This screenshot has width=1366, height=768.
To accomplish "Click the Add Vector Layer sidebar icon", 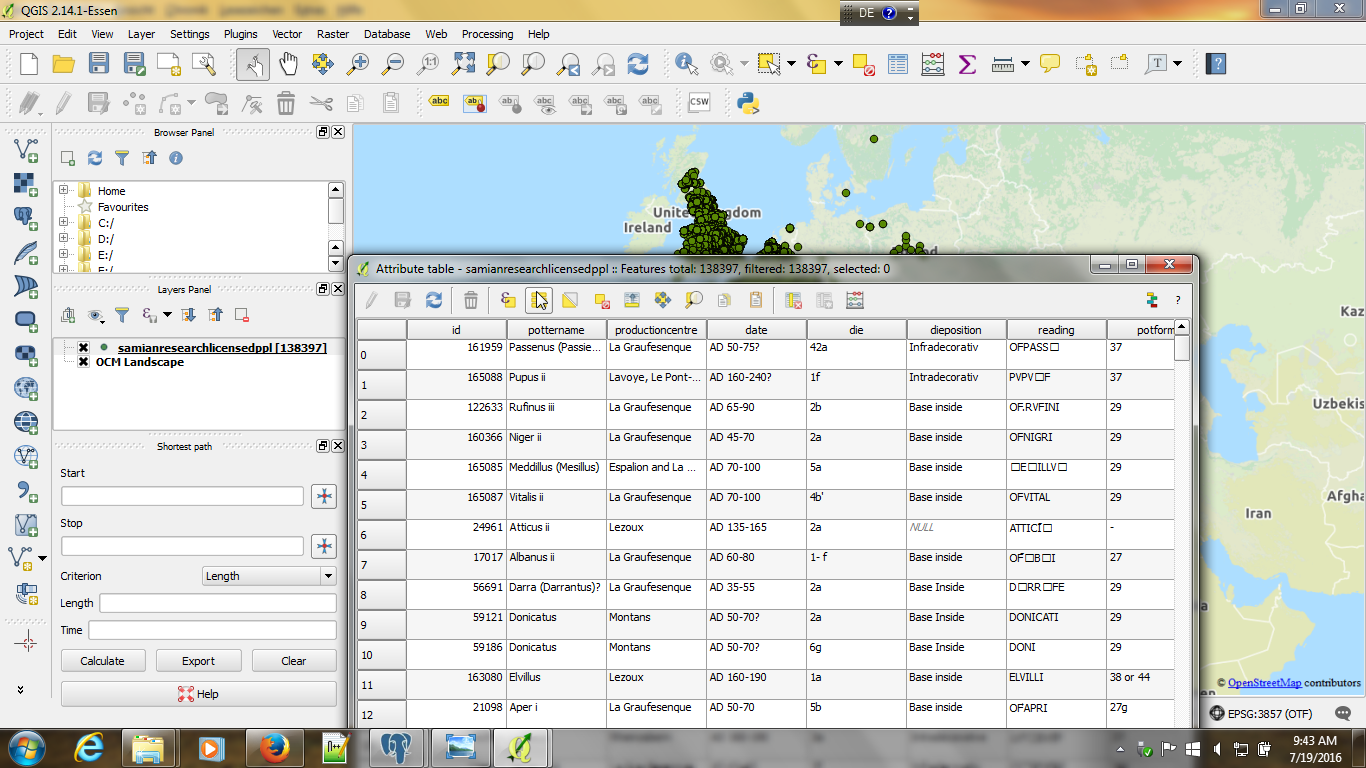I will pos(26,151).
